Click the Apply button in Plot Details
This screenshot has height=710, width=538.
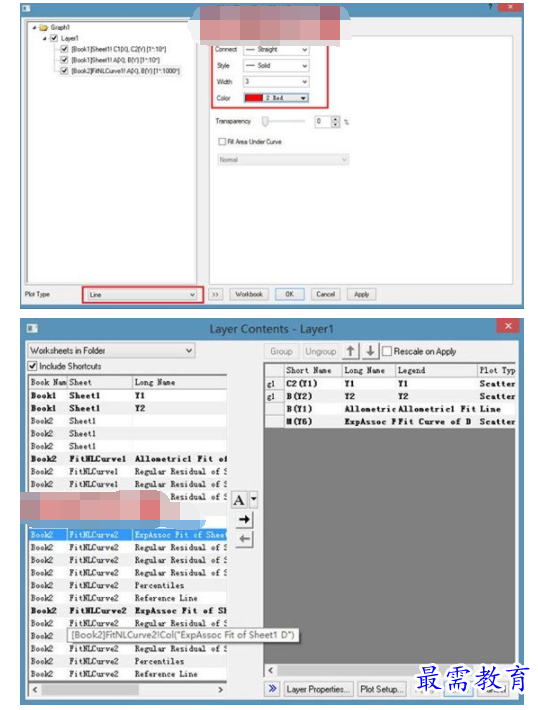[x=361, y=294]
